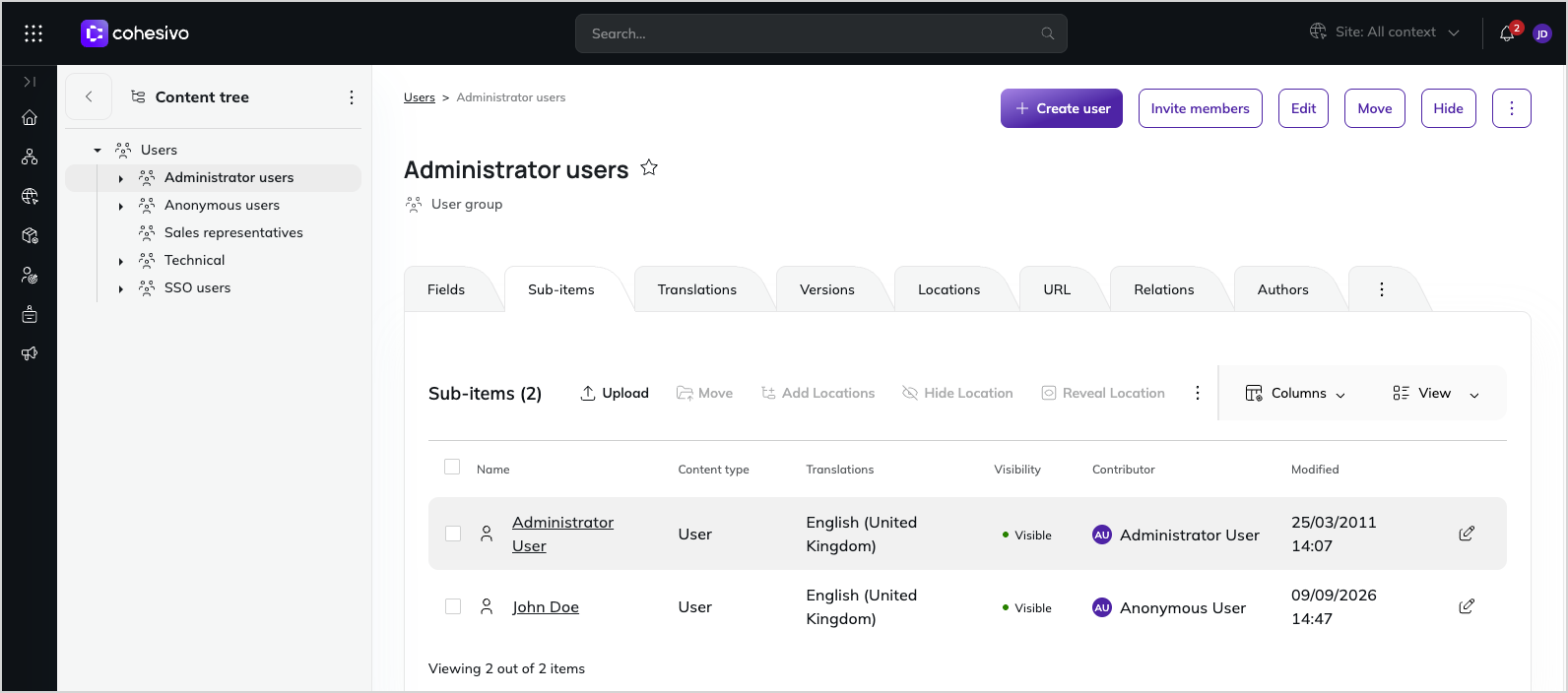The width and height of the screenshot is (1568, 693).
Task: Open more tabs overflow menu
Action: pyautogui.click(x=1382, y=289)
